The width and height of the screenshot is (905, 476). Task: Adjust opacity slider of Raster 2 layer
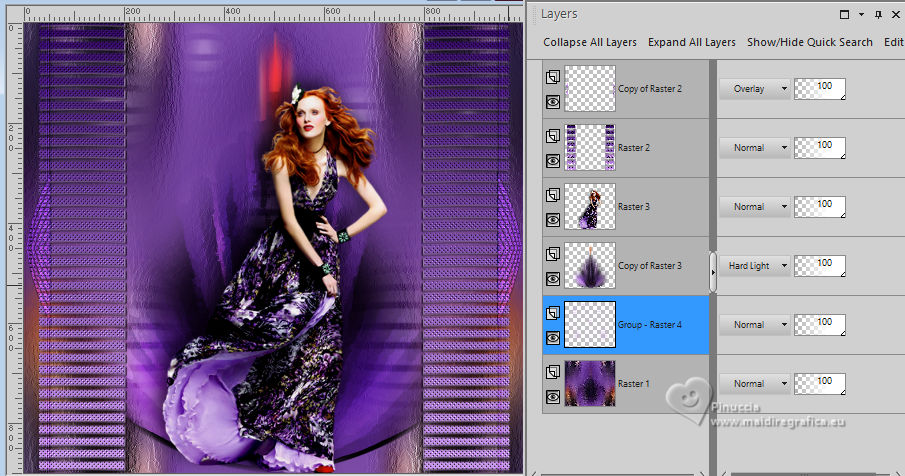[x=819, y=148]
